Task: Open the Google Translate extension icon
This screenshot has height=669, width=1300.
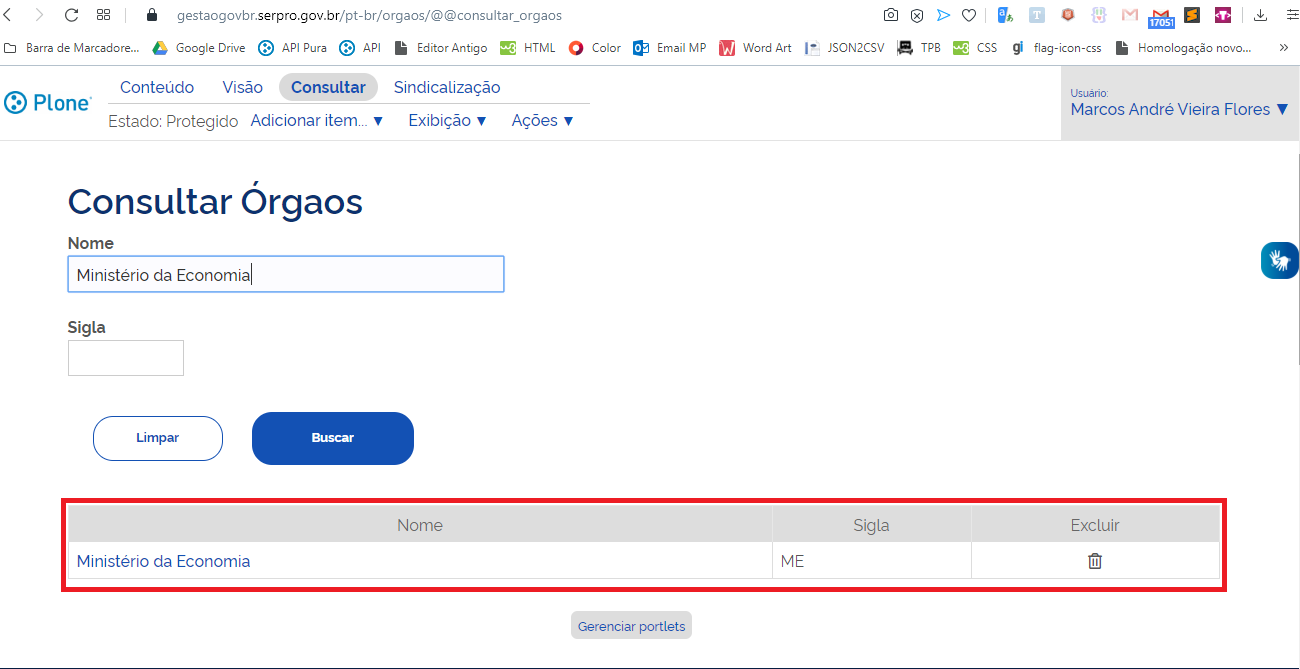Action: [1004, 15]
